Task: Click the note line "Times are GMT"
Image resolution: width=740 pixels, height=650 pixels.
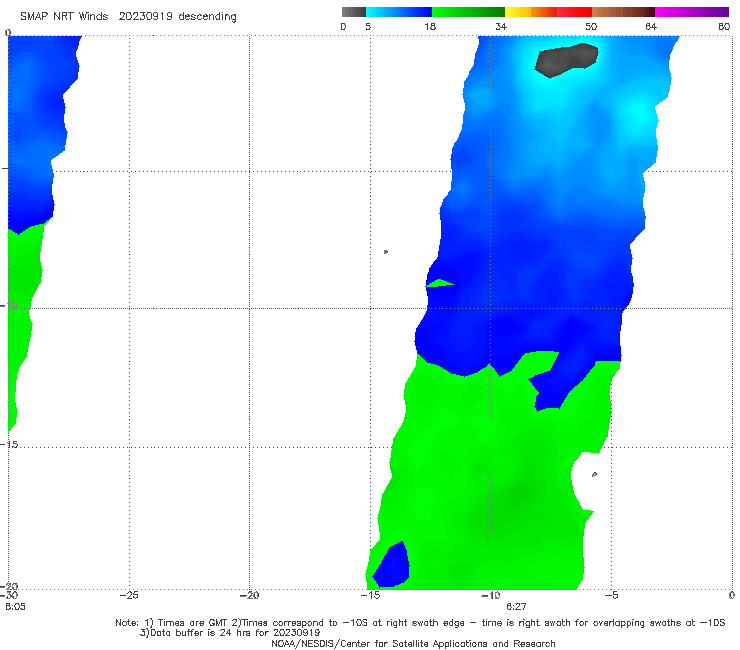Action: click(193, 623)
